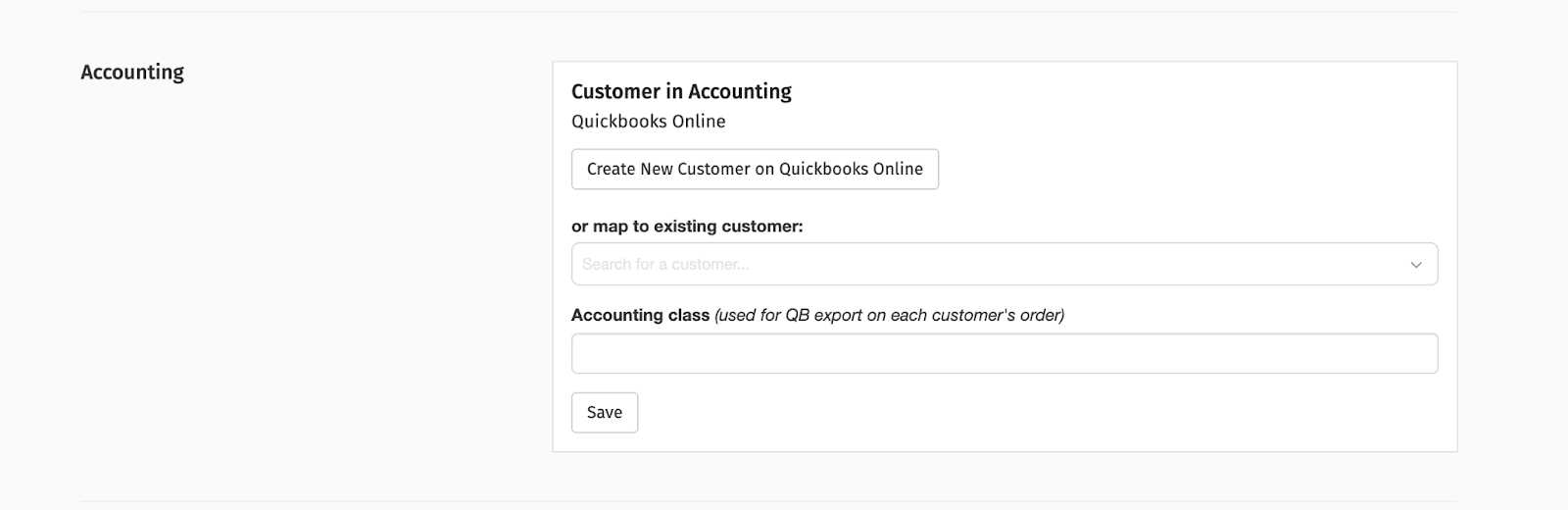1568x510 pixels.
Task: Click the 'Search for a customer...' placeholder text
Action: pyautogui.click(x=665, y=264)
